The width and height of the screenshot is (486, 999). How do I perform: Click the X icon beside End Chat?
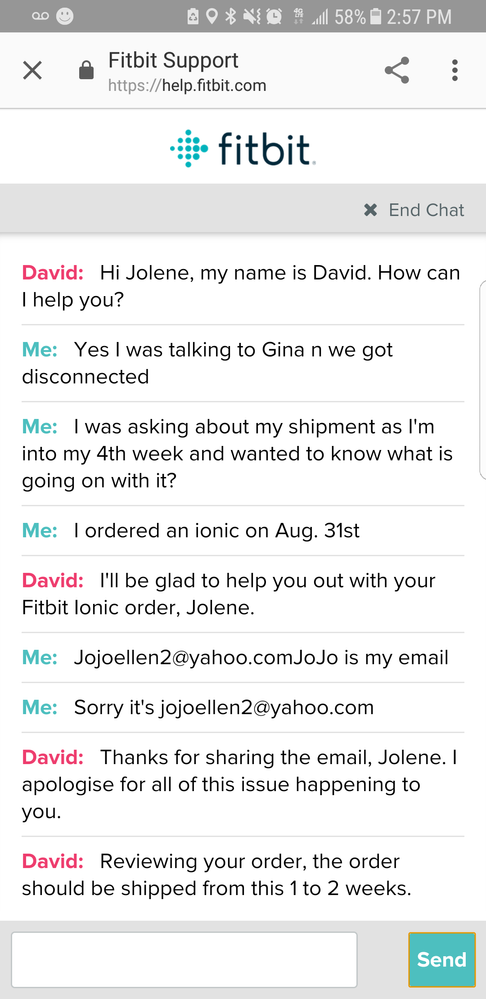pyautogui.click(x=371, y=210)
